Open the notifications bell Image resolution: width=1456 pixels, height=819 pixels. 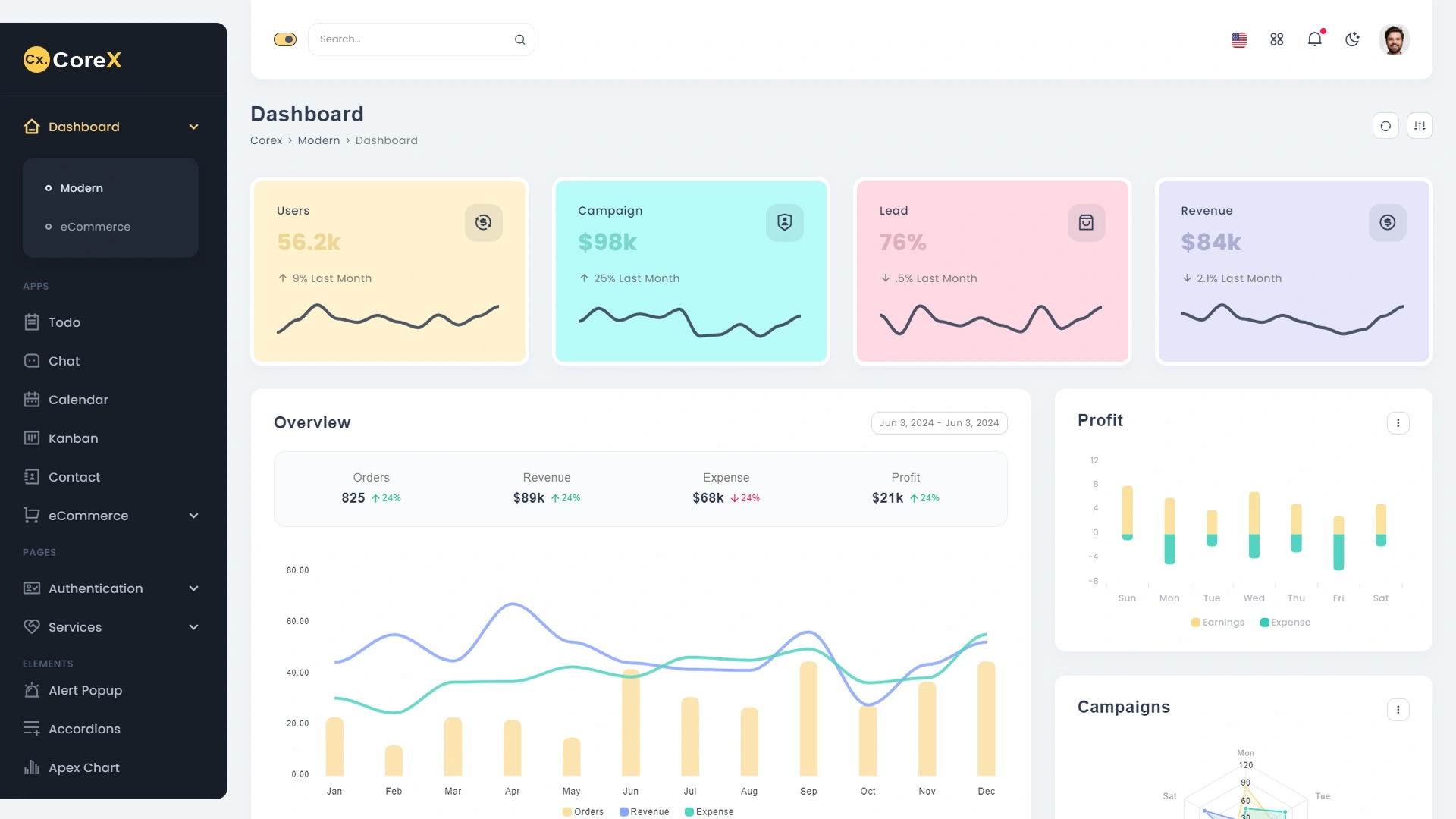tap(1314, 39)
